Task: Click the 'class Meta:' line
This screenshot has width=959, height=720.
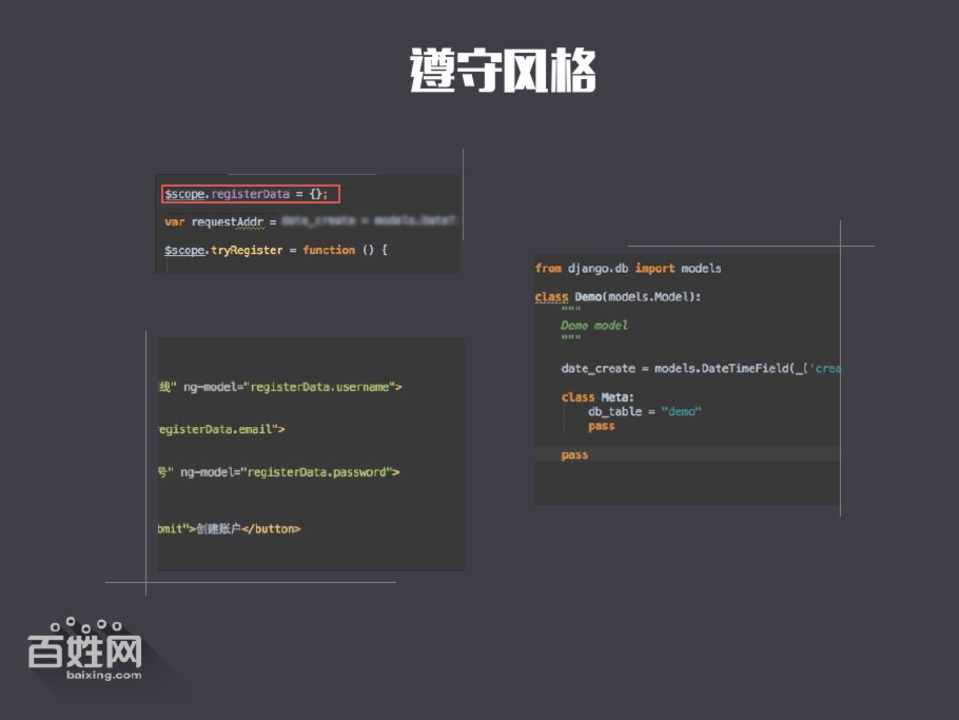Action: click(598, 397)
